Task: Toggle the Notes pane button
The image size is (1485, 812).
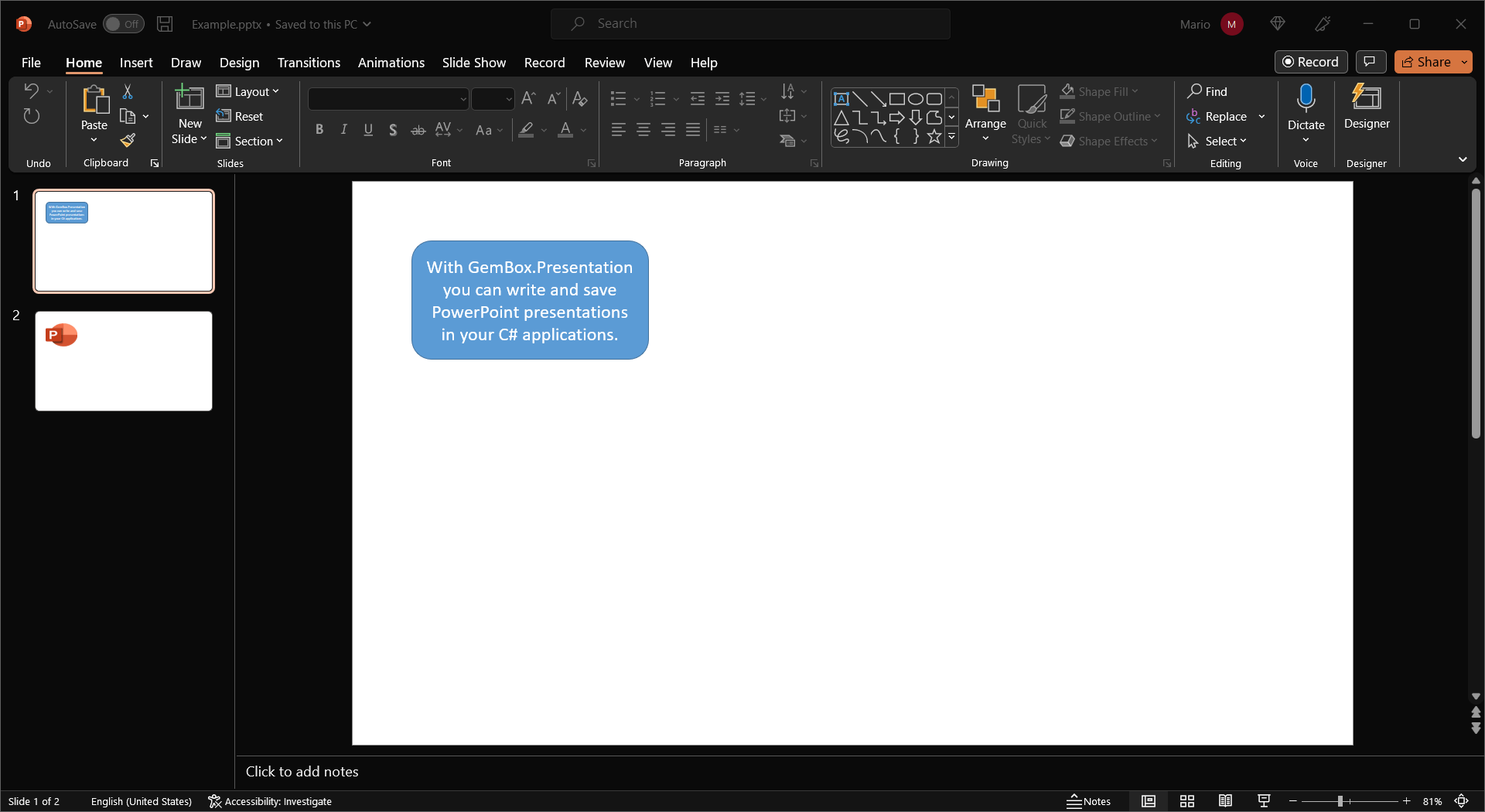Action: [1088, 801]
